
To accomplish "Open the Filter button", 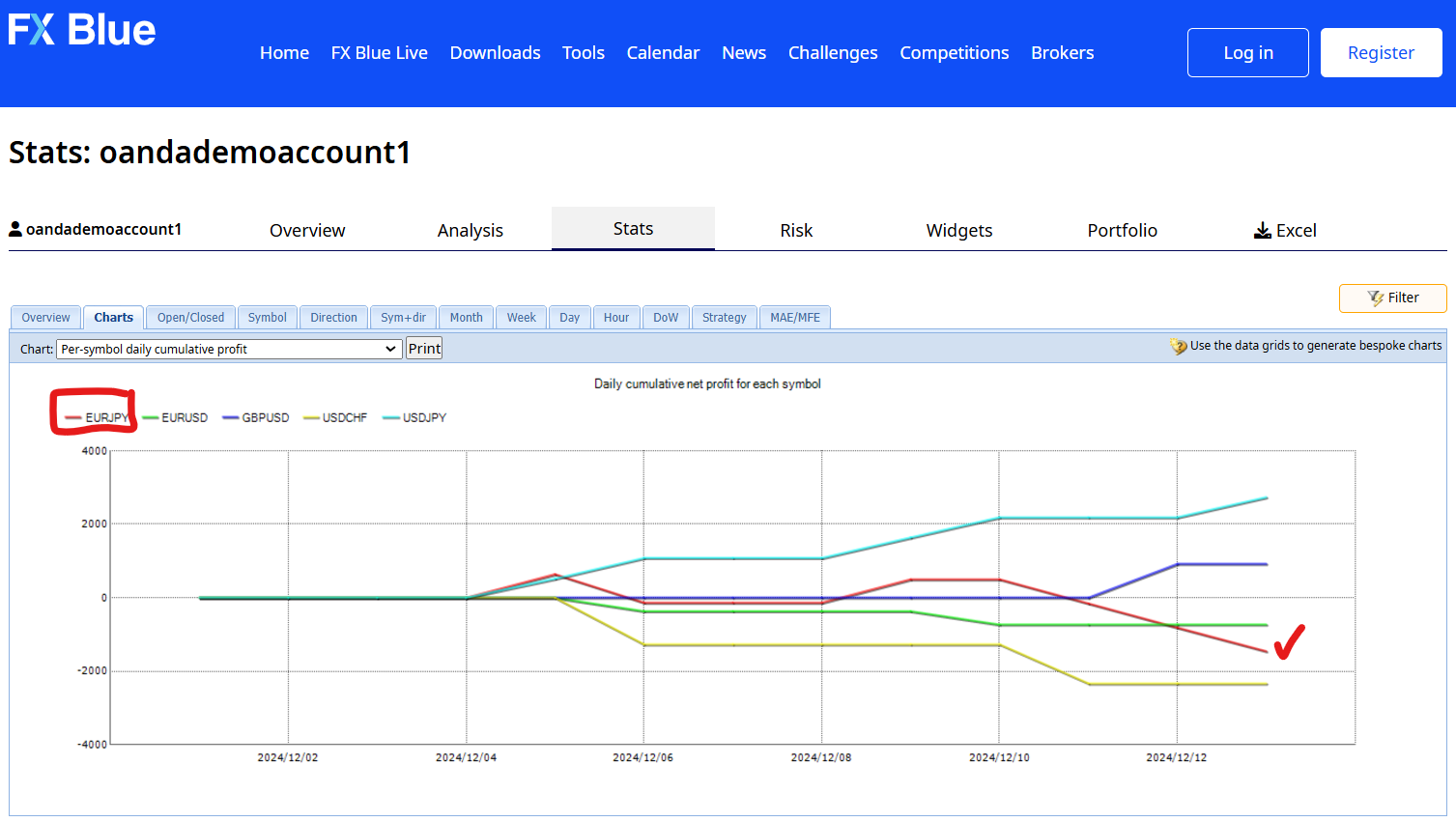I will point(1393,298).
